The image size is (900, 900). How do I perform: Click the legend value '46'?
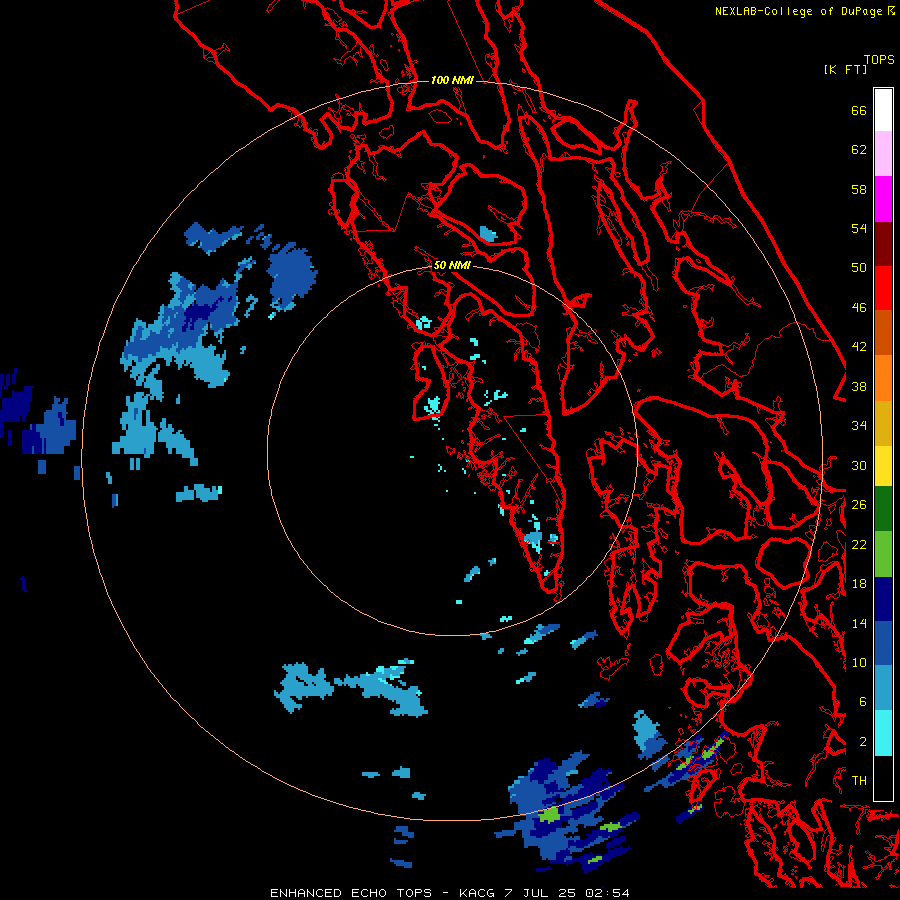click(859, 308)
